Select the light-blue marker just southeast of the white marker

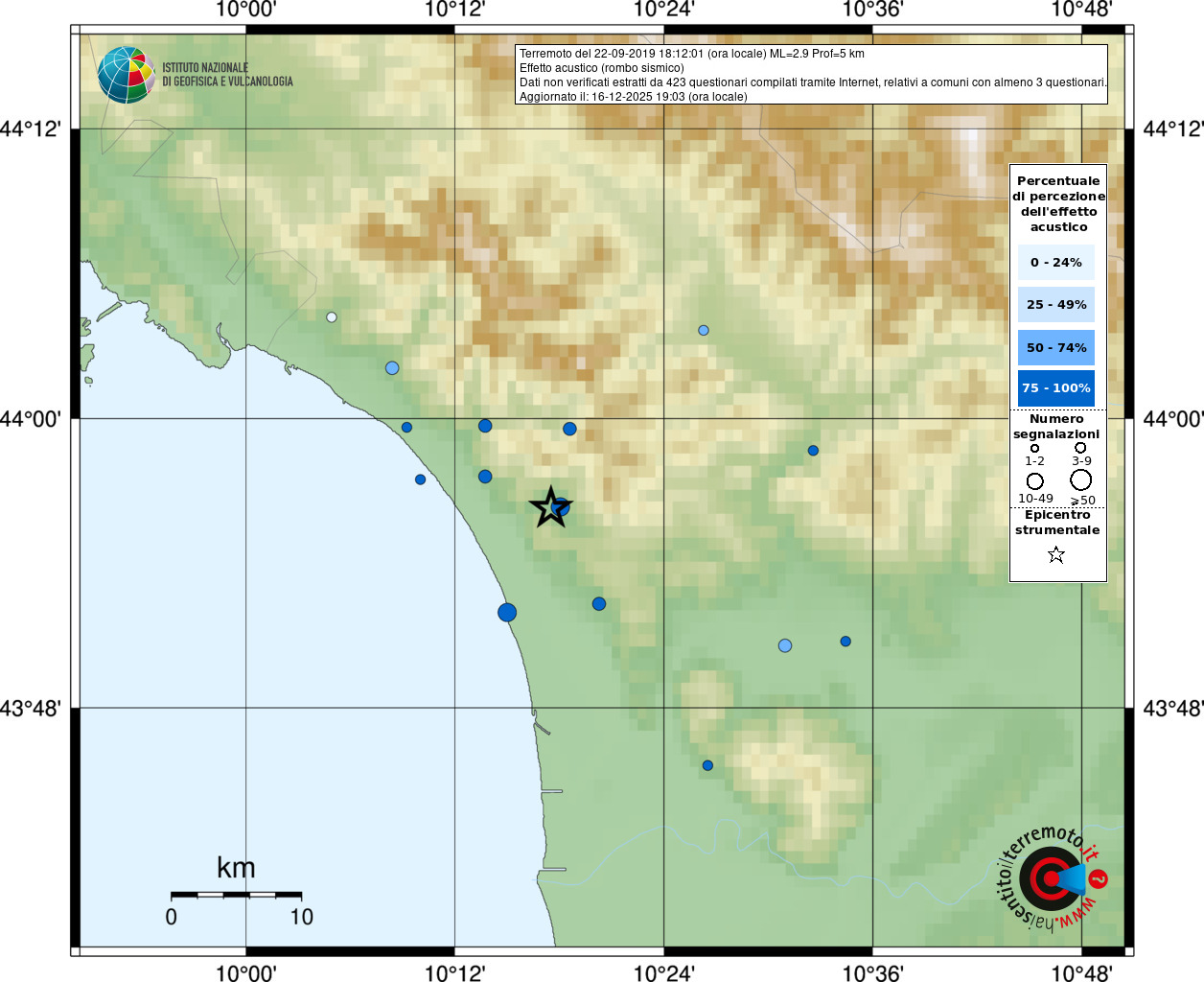(x=392, y=368)
